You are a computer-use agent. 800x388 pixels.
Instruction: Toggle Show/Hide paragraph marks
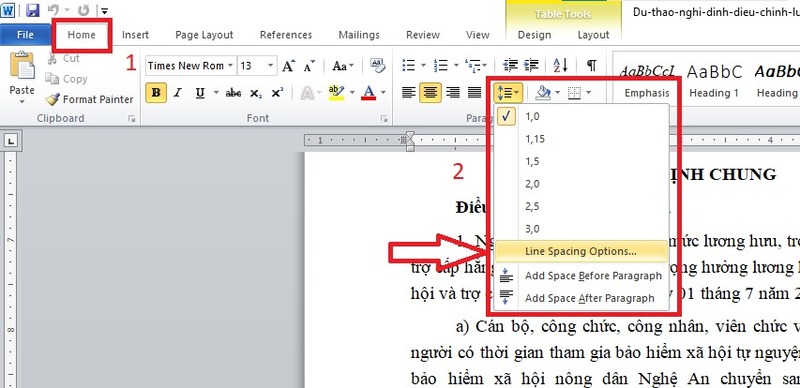coord(591,65)
